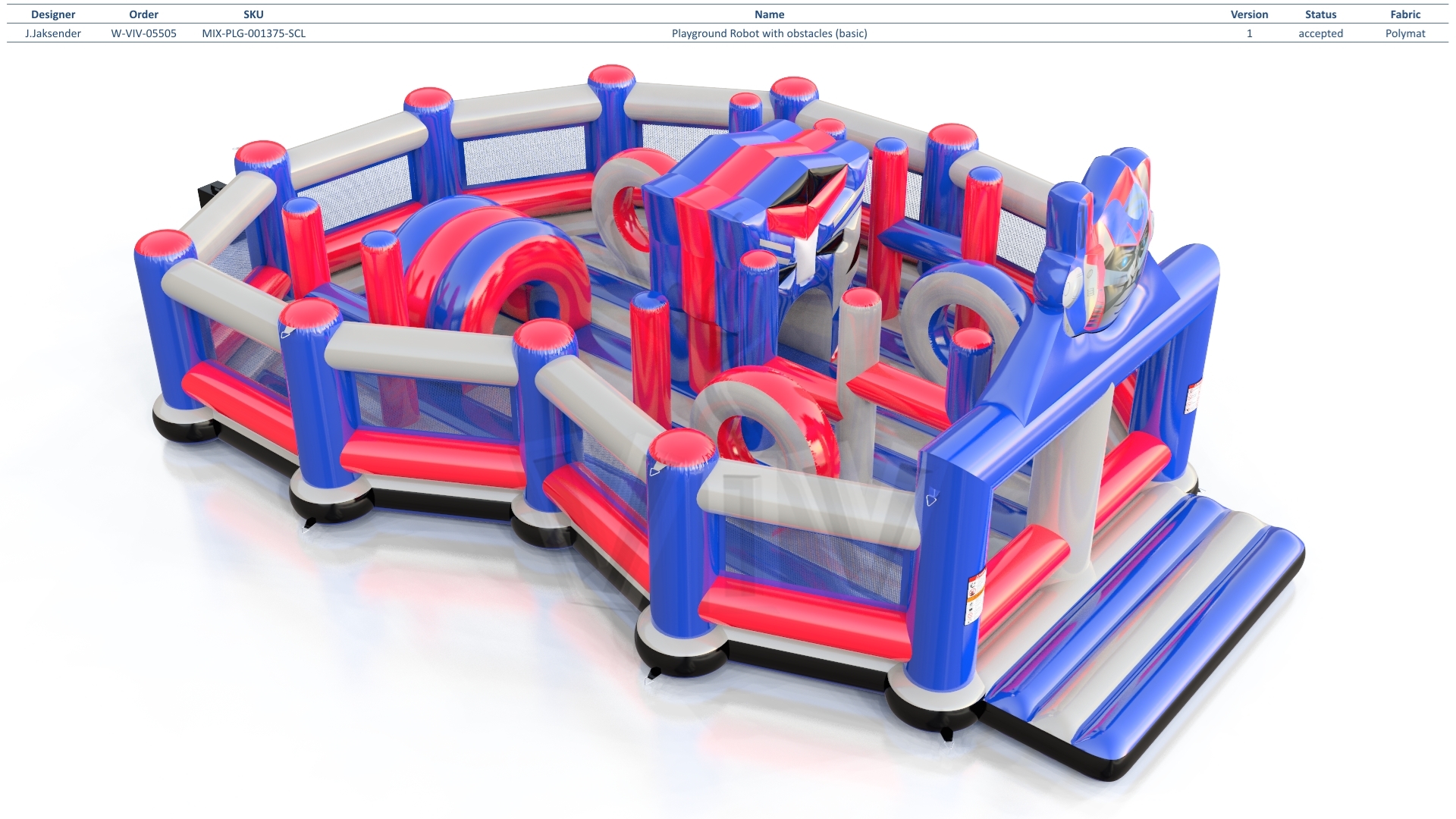Click the Fabric column header
1456x819 pixels.
(1405, 14)
